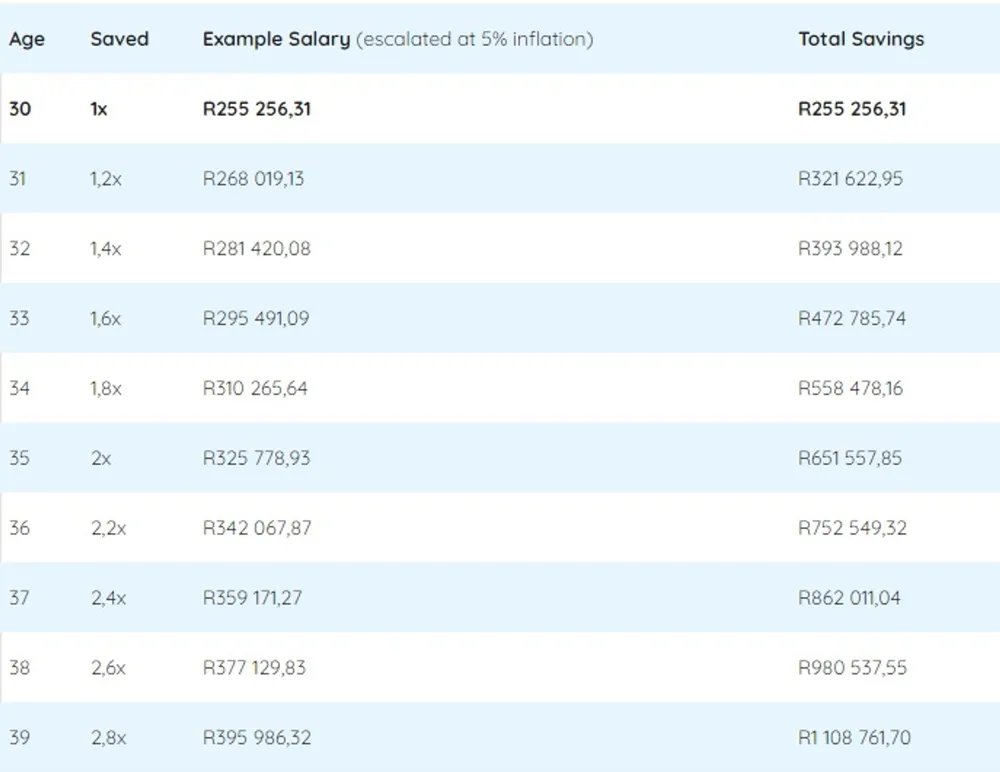The width and height of the screenshot is (1000, 772).
Task: Select the age 35 cell
Action: 19,457
